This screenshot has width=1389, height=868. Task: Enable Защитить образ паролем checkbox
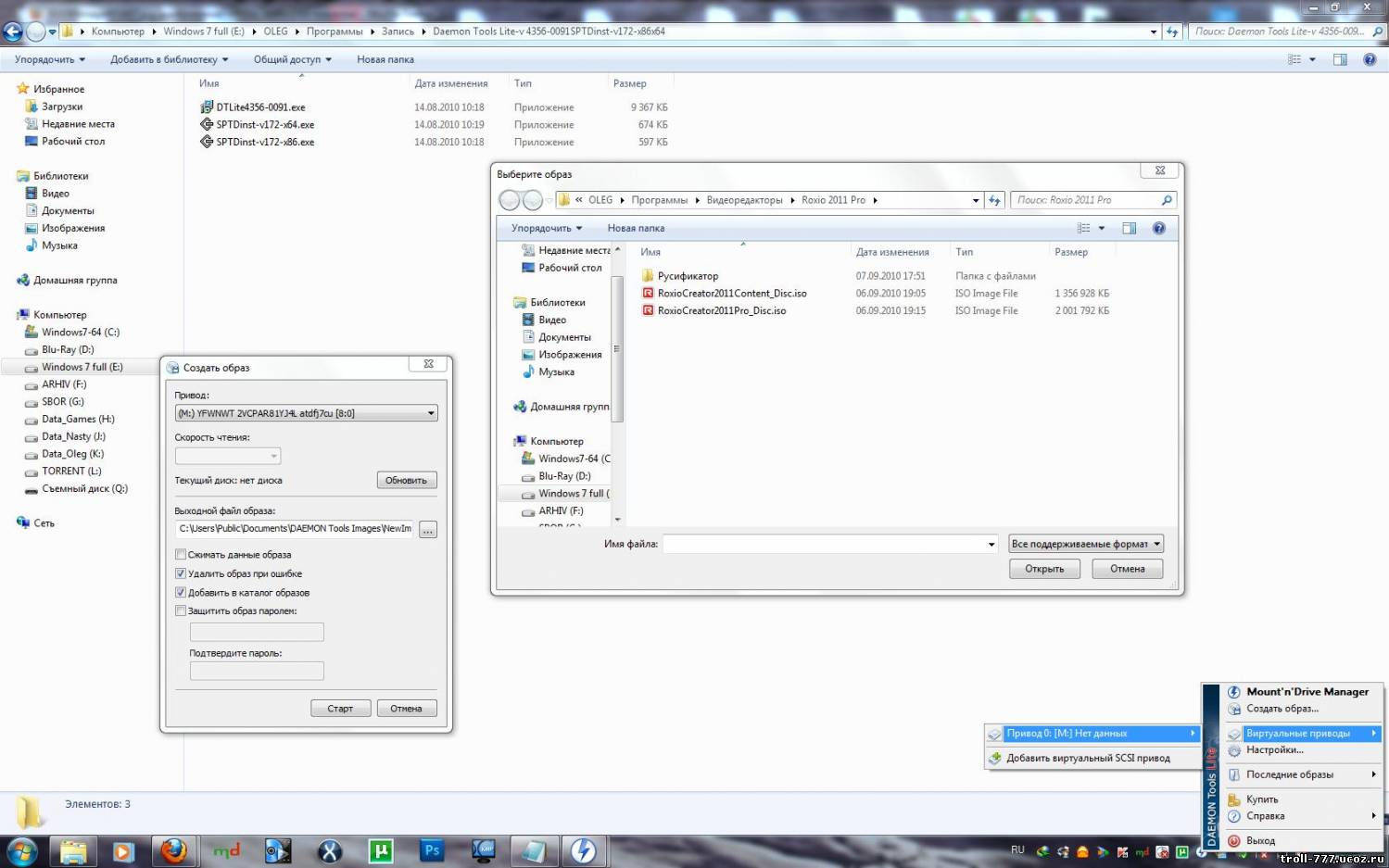(x=181, y=610)
